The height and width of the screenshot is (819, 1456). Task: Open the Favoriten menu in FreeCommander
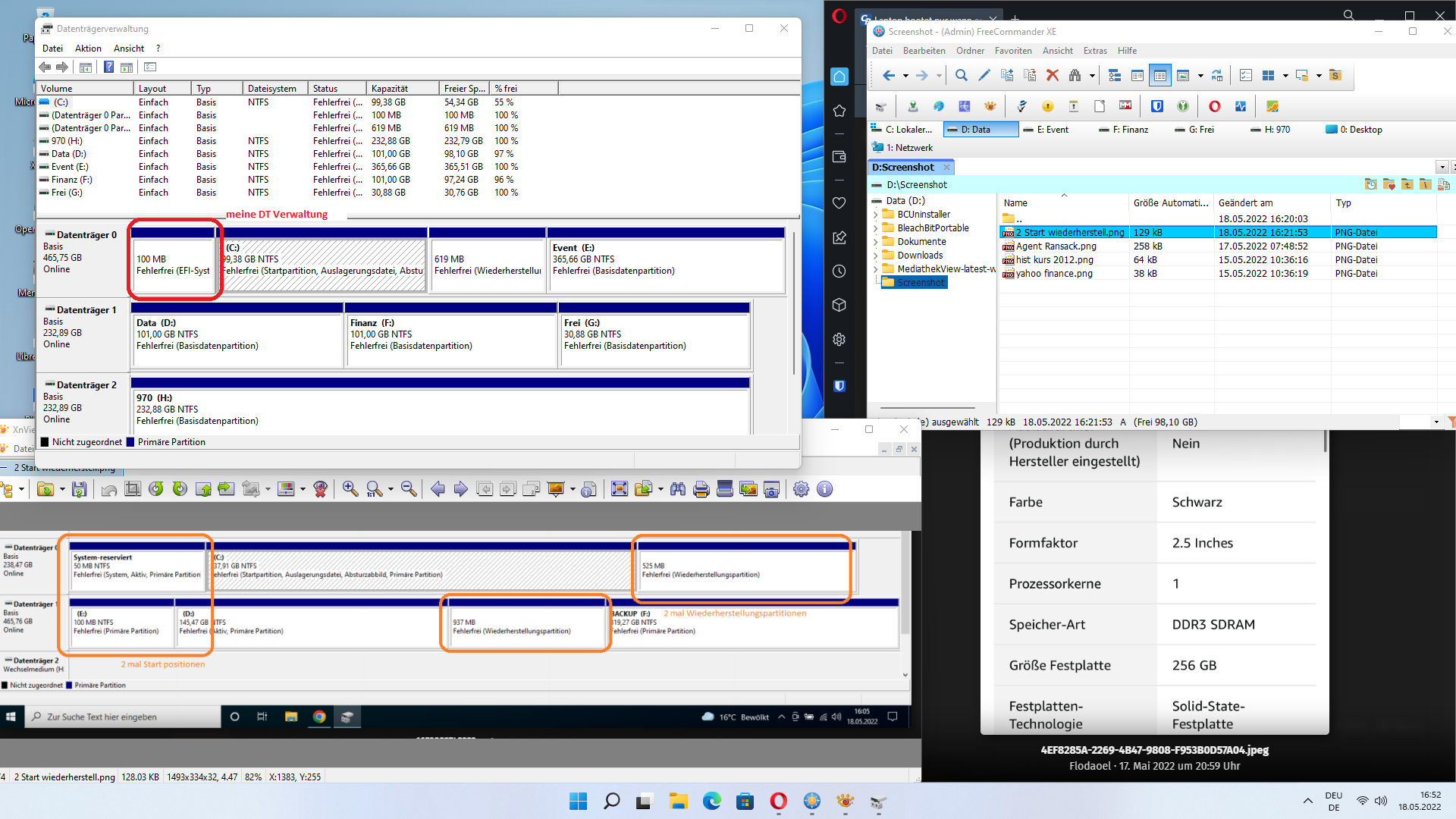[x=1012, y=51]
